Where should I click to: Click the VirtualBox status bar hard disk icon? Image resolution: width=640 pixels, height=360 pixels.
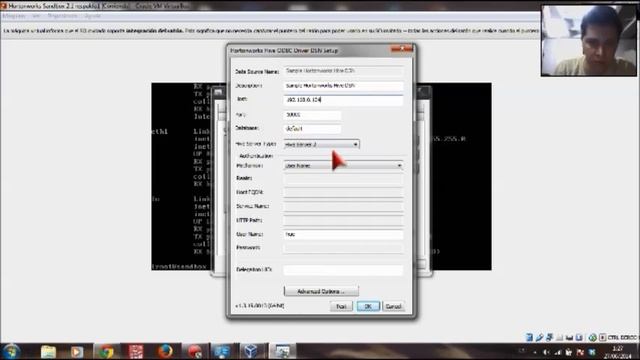click(x=529, y=337)
